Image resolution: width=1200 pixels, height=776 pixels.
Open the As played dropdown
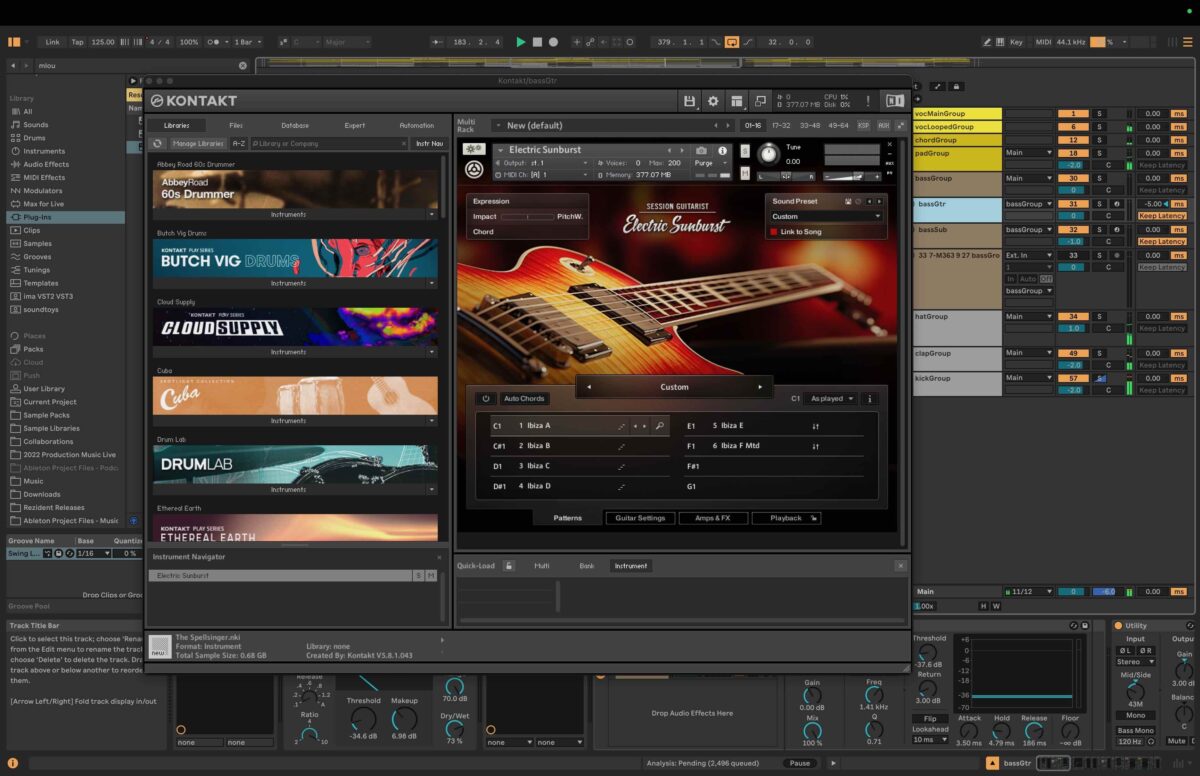click(x=832, y=398)
